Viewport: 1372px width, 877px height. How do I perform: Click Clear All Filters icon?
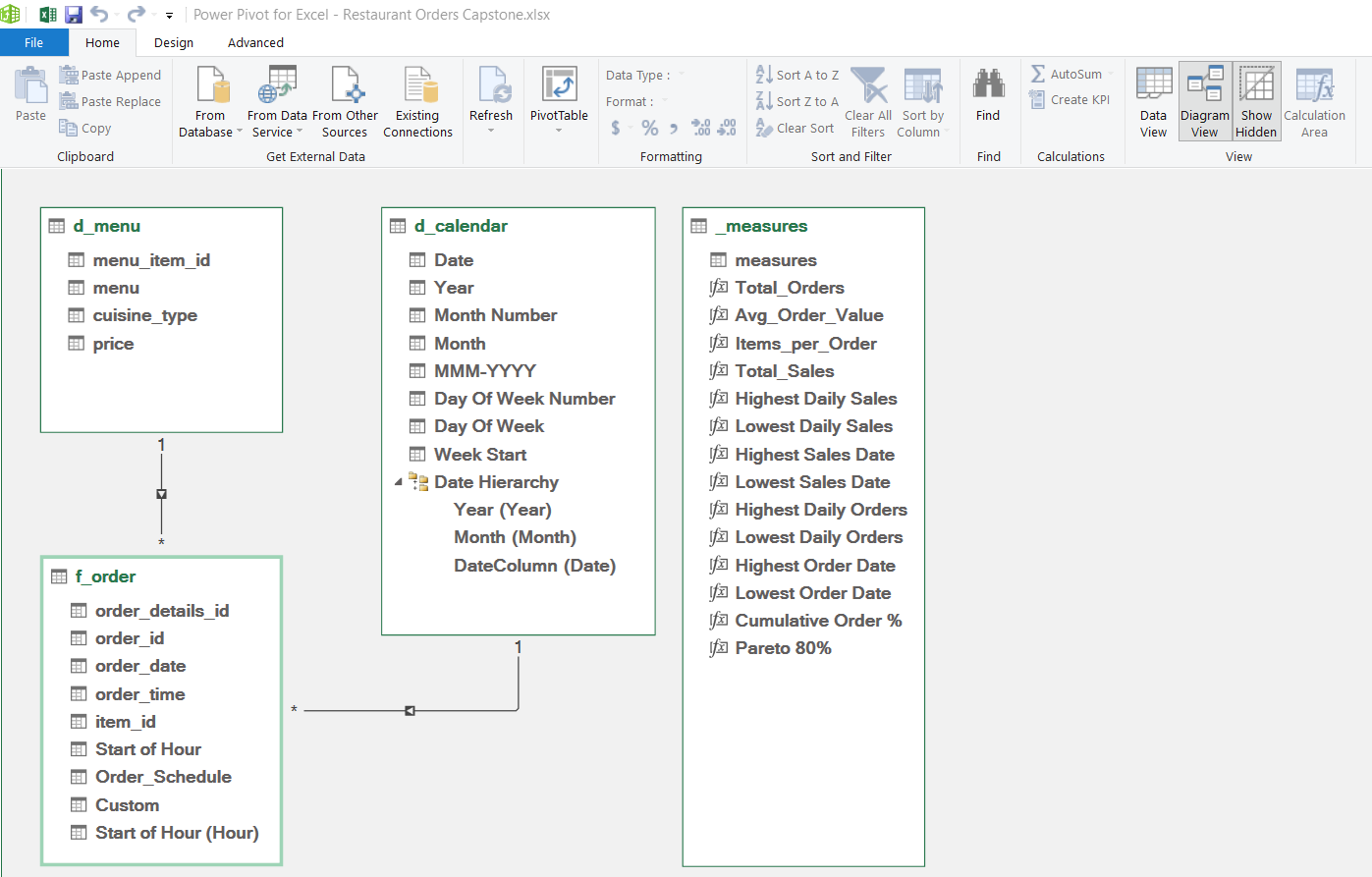click(868, 85)
